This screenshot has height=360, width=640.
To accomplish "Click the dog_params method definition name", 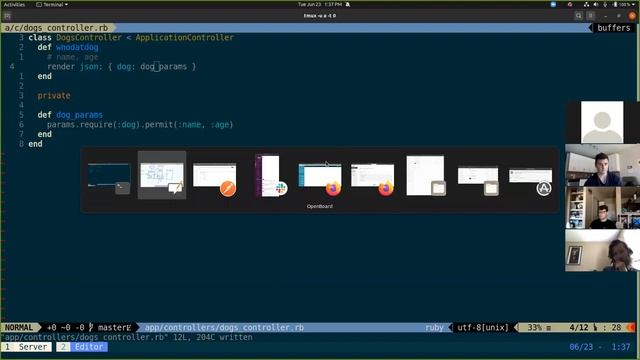I will (79, 115).
